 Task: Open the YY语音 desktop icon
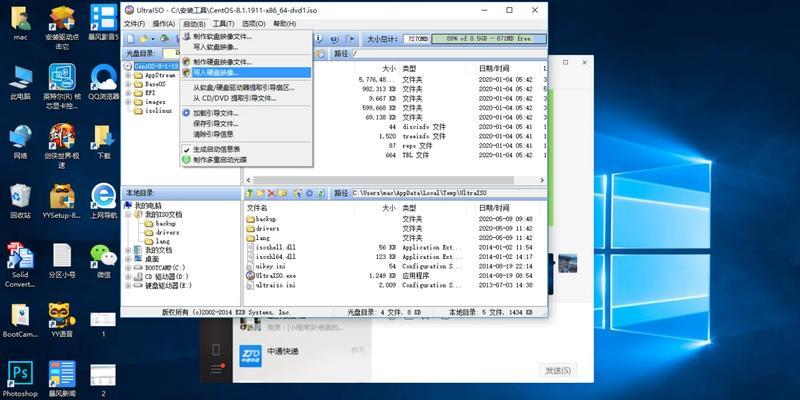[x=62, y=320]
